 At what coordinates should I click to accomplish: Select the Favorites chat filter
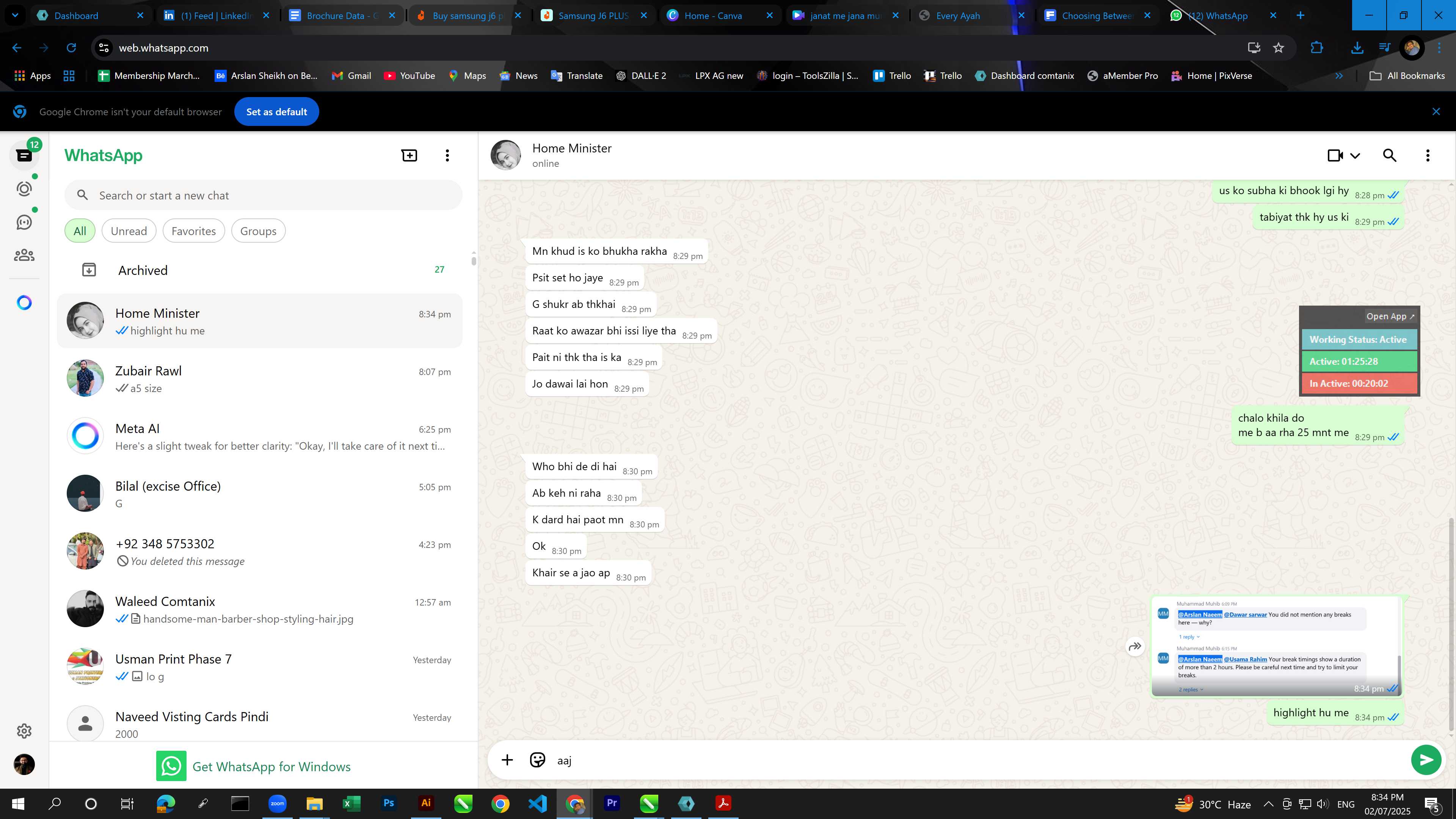pyautogui.click(x=193, y=231)
